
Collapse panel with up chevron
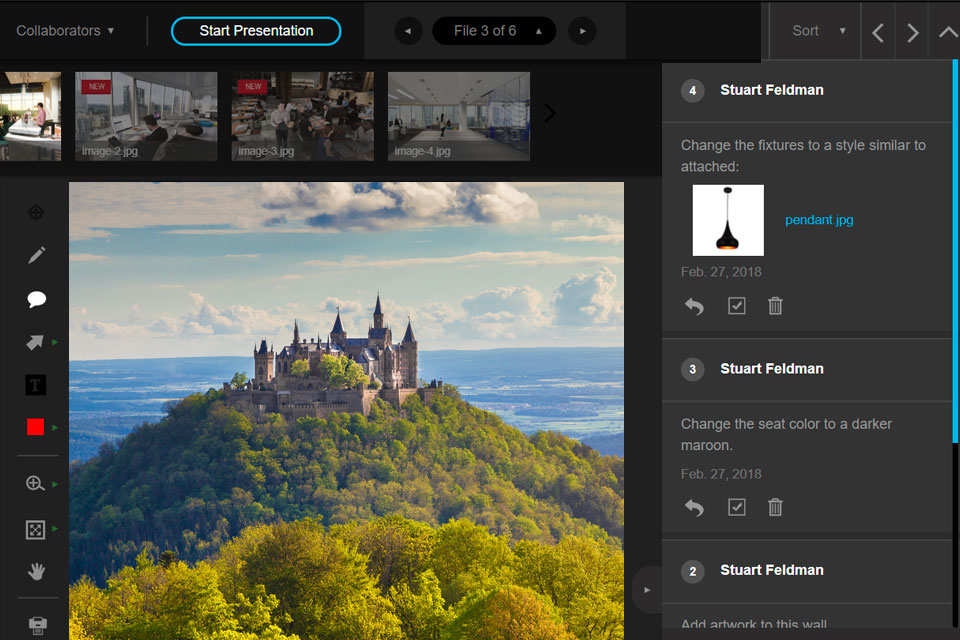point(948,32)
